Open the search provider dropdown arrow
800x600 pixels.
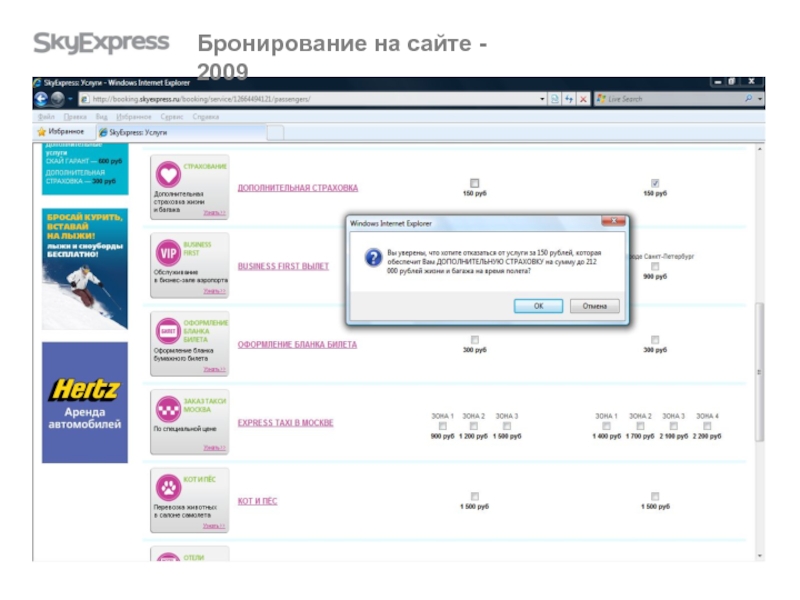760,99
